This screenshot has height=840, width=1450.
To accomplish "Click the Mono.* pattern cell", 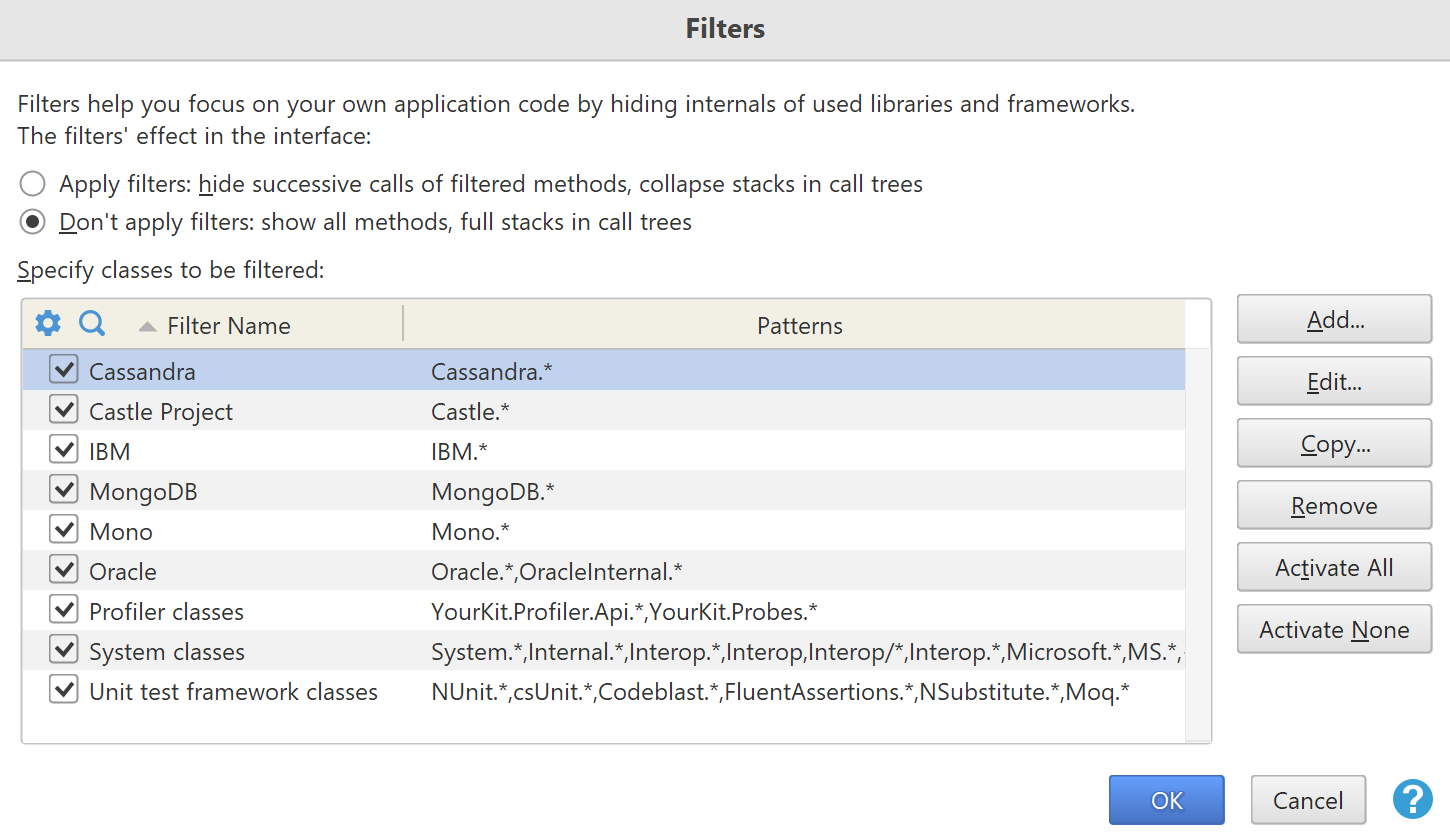I will (x=471, y=532).
